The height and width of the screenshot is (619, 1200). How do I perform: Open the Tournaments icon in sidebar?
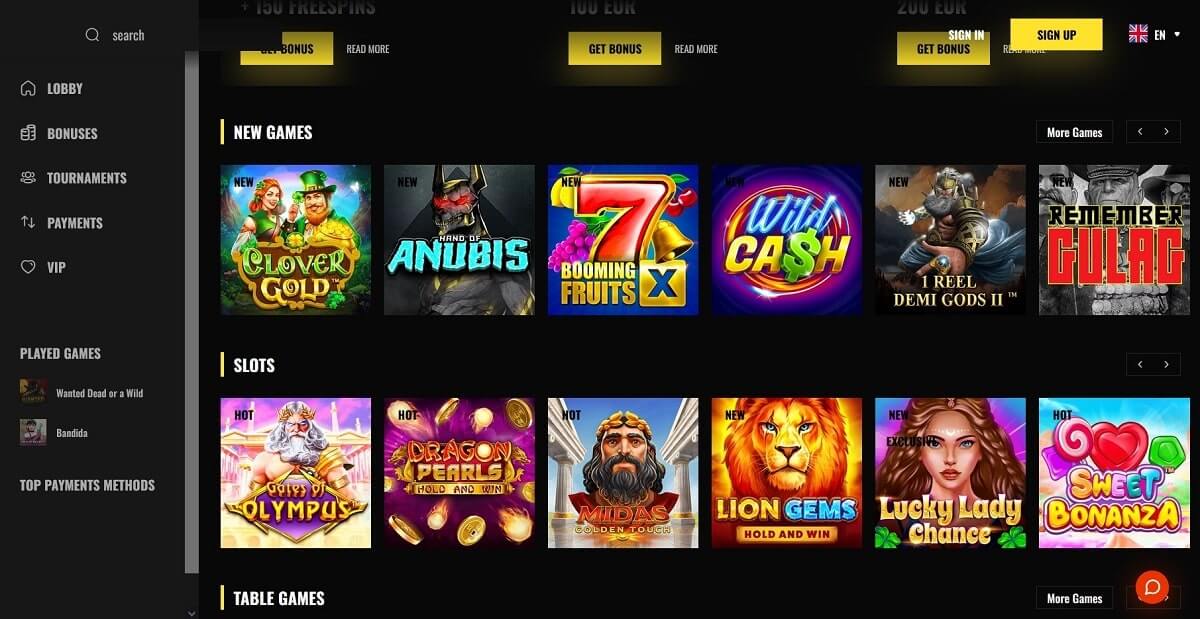coord(28,178)
